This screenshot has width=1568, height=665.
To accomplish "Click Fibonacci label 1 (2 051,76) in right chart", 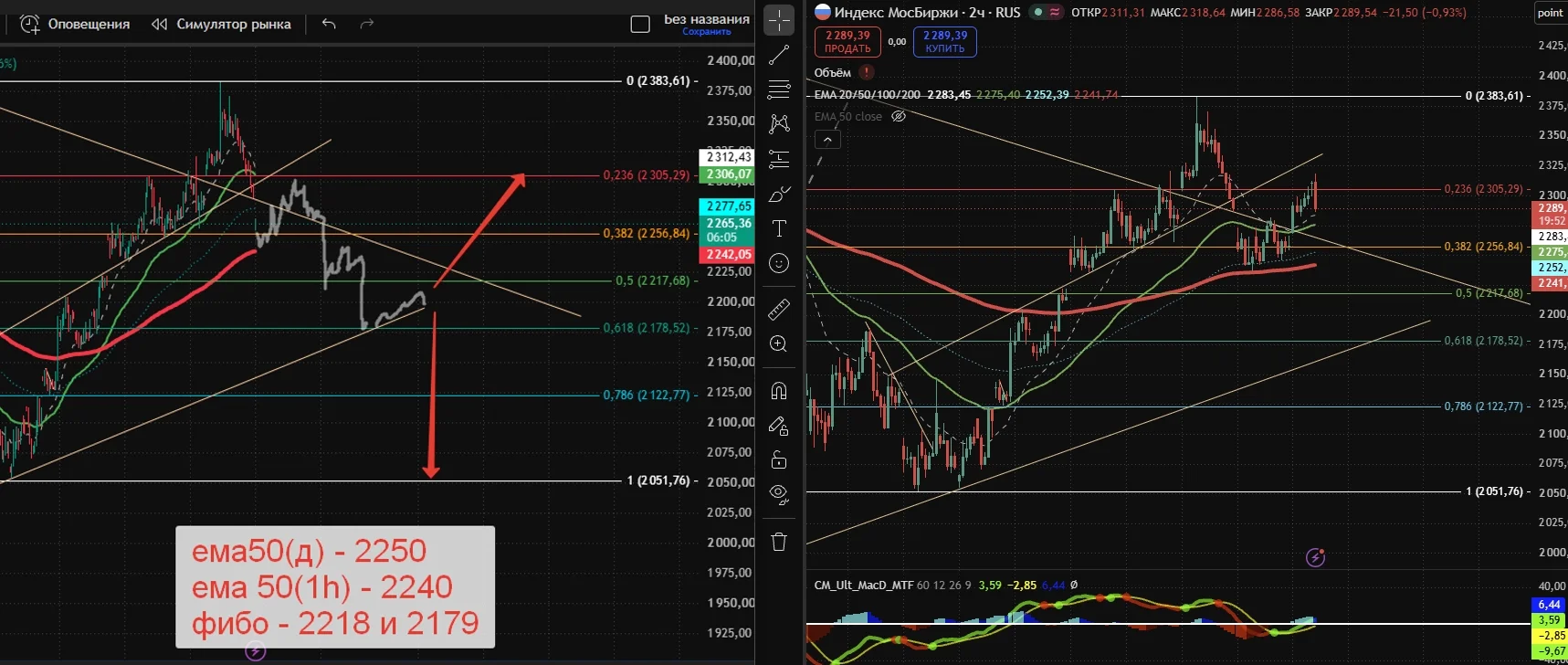I will [x=1495, y=491].
